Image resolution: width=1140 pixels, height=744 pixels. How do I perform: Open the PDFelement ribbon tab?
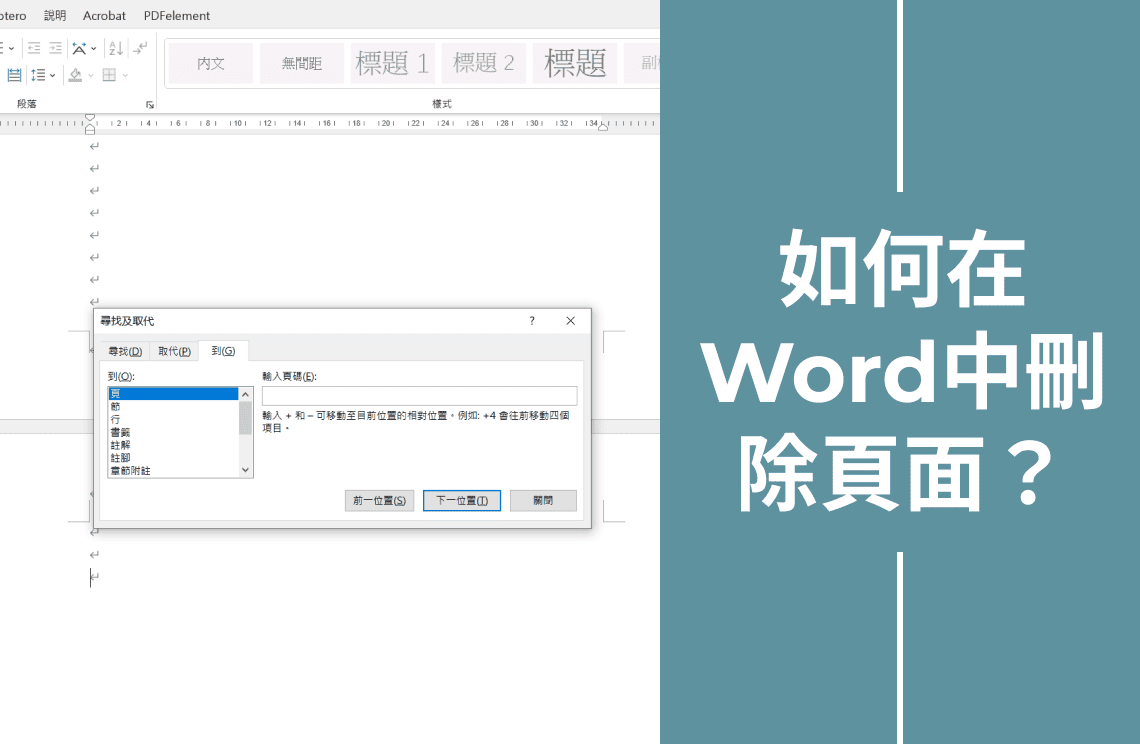[177, 15]
